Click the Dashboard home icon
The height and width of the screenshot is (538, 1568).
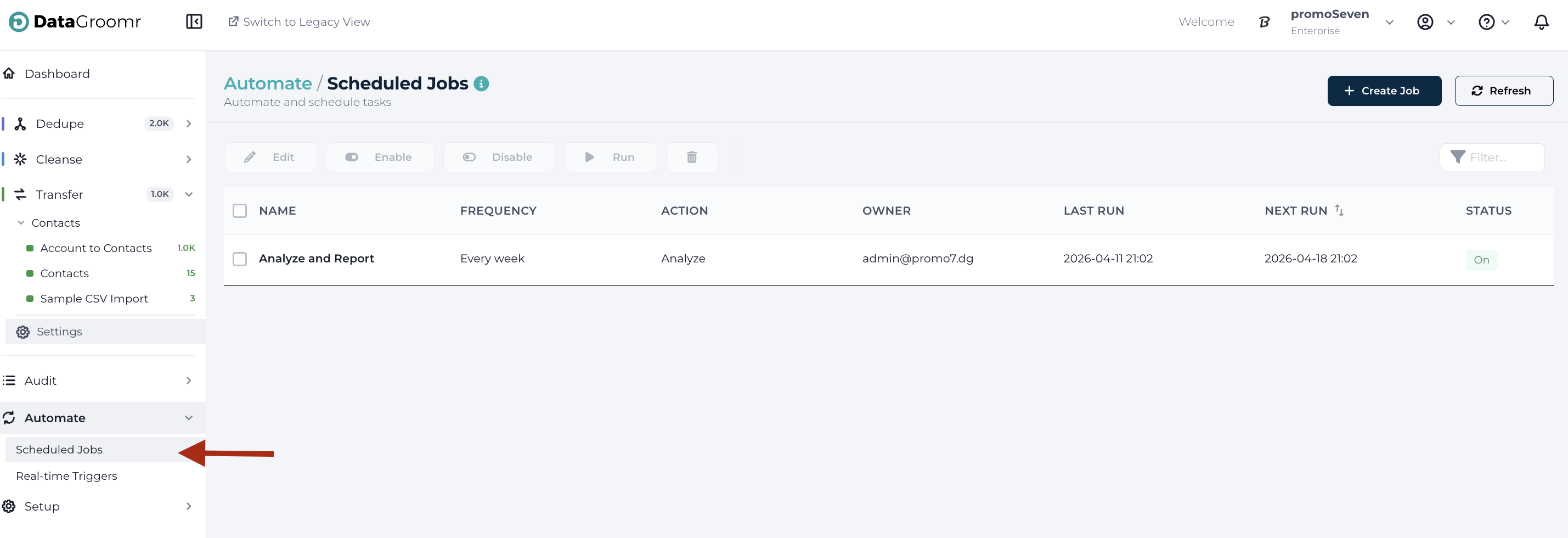(9, 74)
